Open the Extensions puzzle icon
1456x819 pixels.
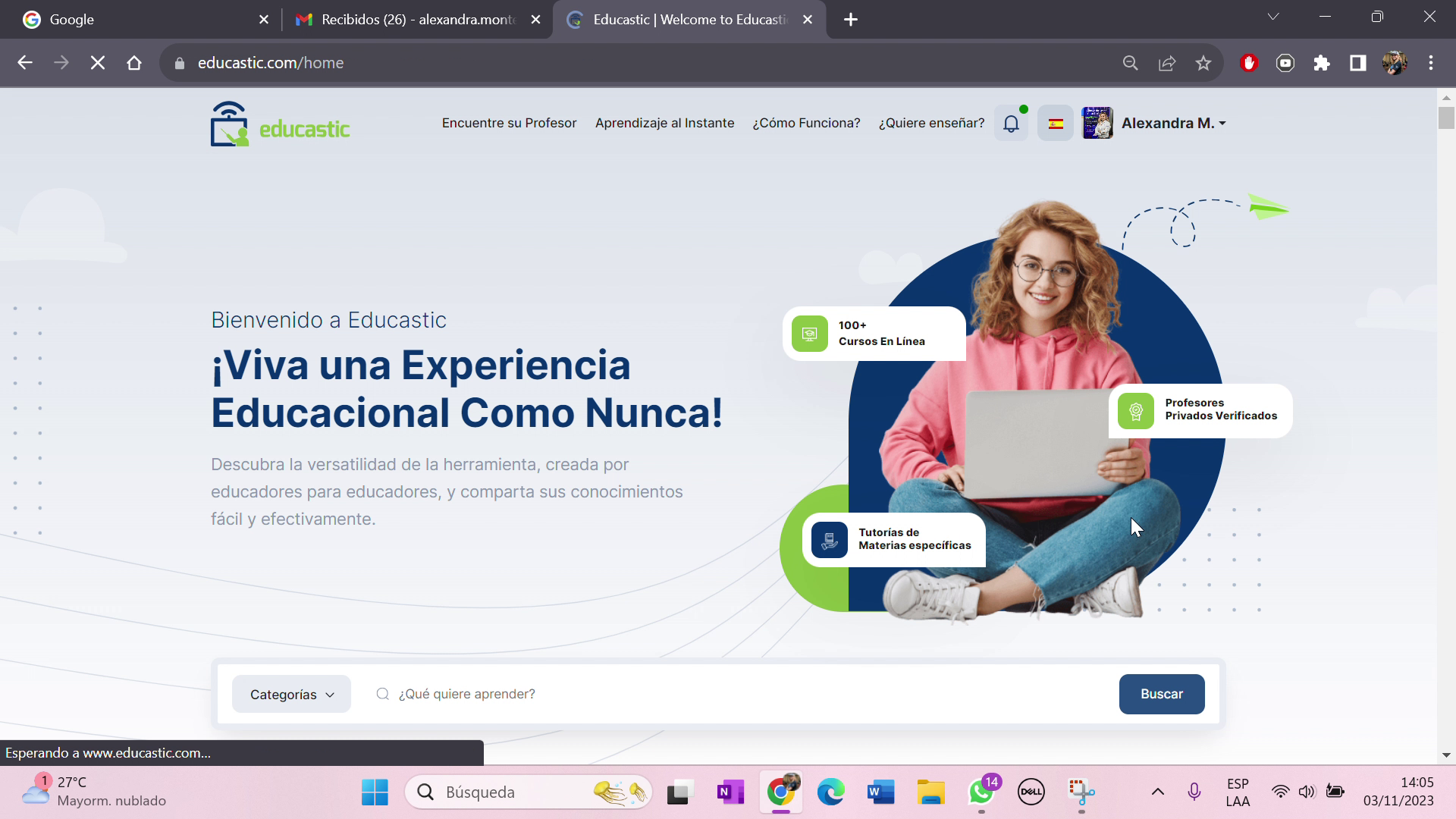tap(1322, 63)
